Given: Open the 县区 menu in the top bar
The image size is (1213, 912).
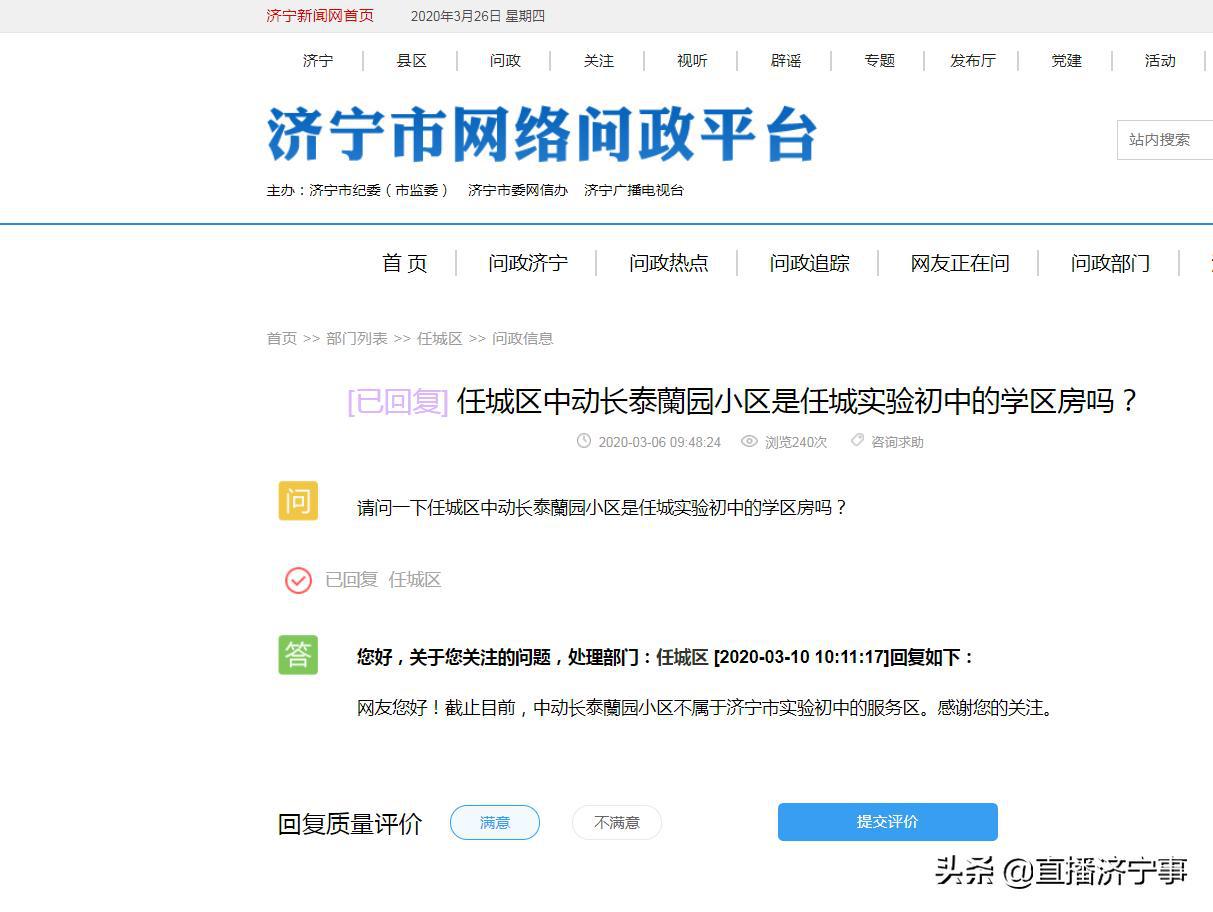Looking at the screenshot, I should [x=411, y=61].
